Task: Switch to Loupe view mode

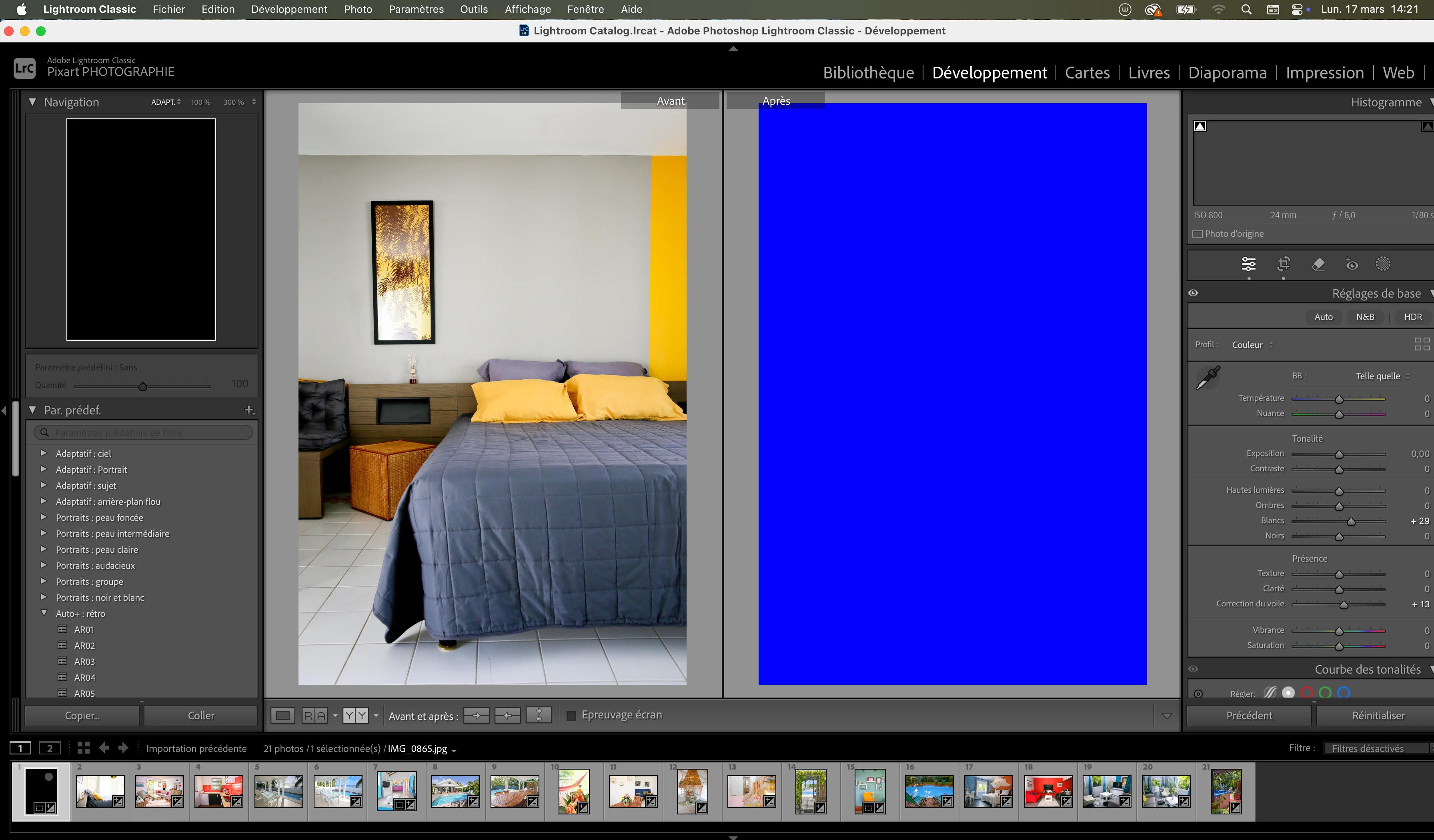Action: [283, 716]
